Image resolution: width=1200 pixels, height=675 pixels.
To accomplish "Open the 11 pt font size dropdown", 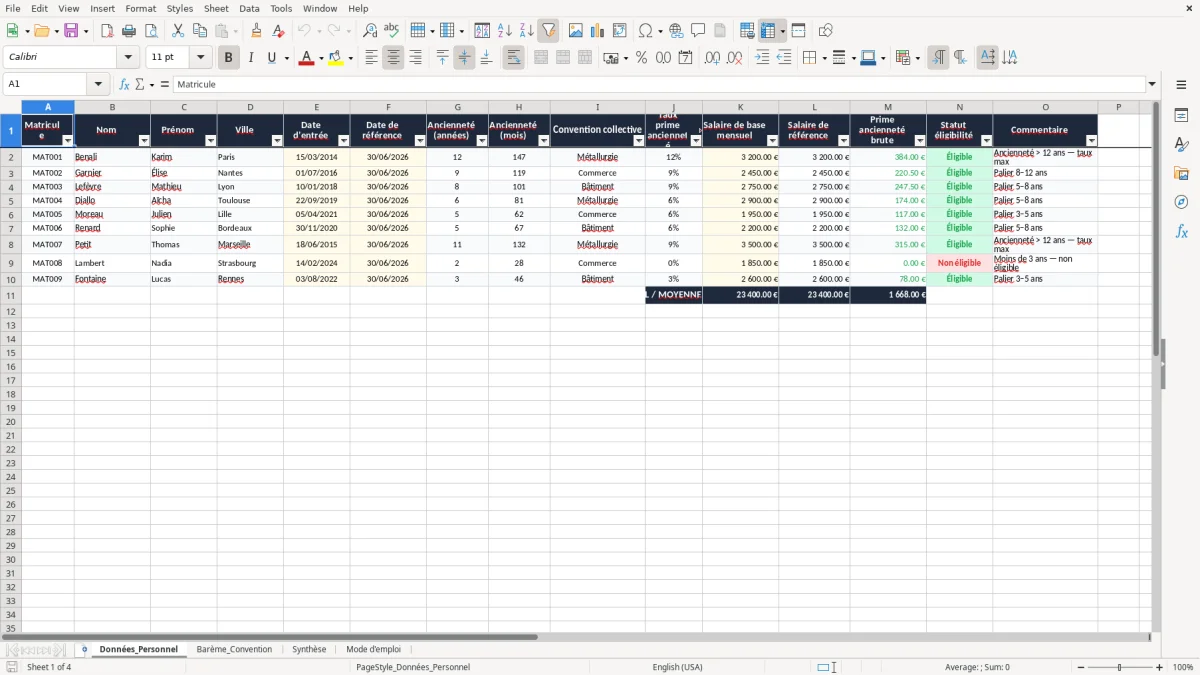I will [200, 58].
